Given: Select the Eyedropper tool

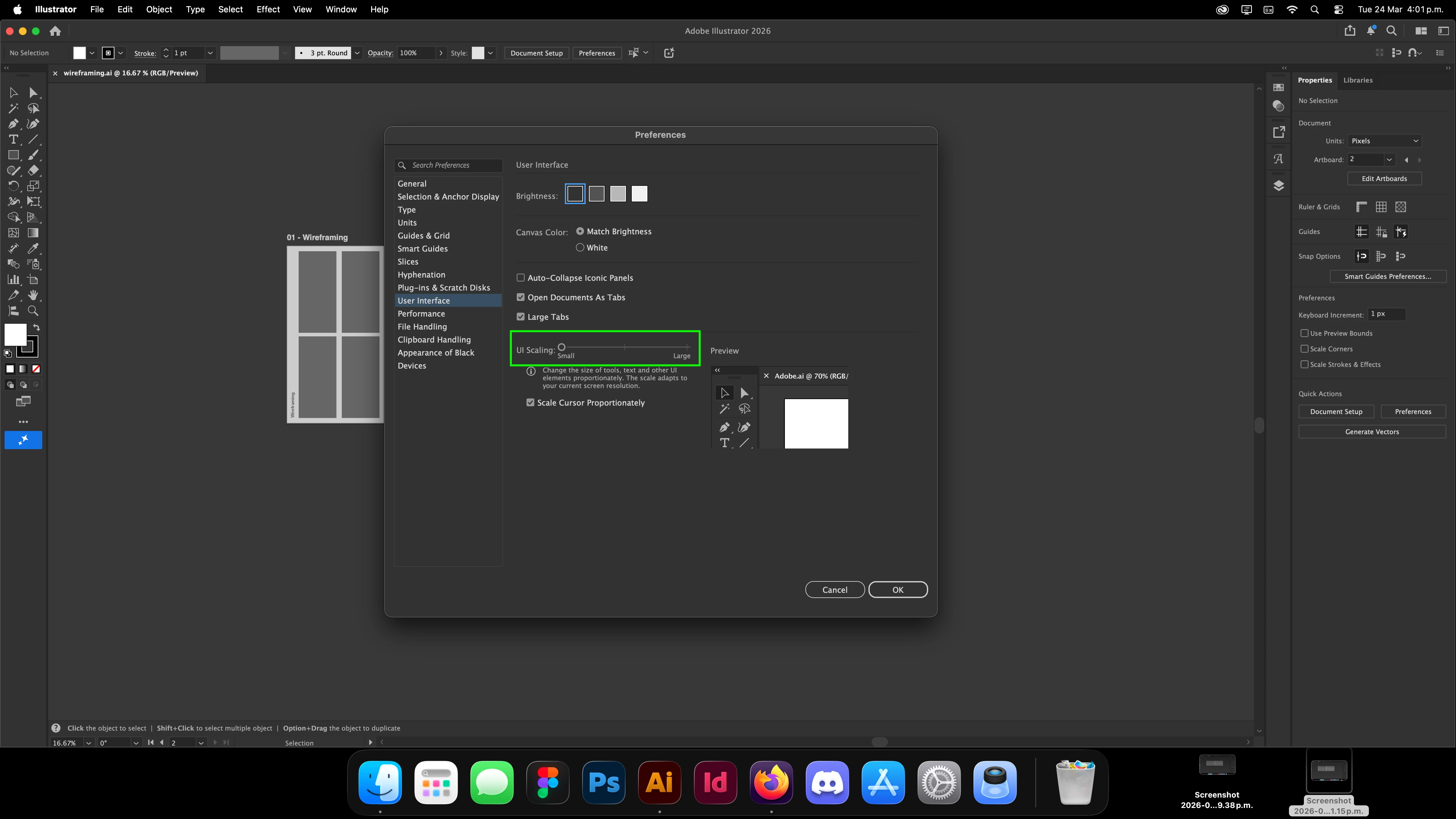Looking at the screenshot, I should click(x=33, y=248).
